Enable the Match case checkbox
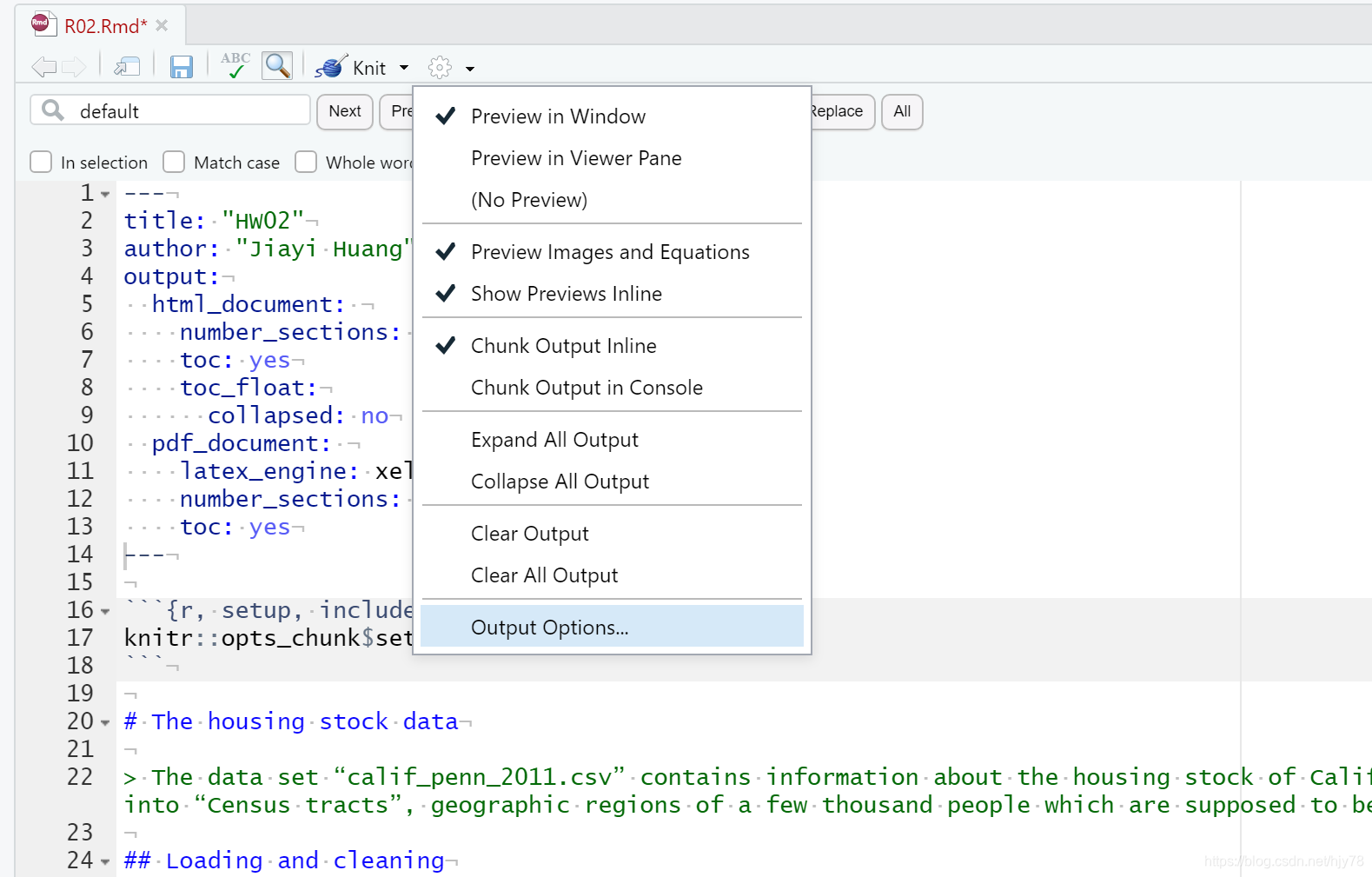Image resolution: width=1372 pixels, height=877 pixels. (x=174, y=162)
